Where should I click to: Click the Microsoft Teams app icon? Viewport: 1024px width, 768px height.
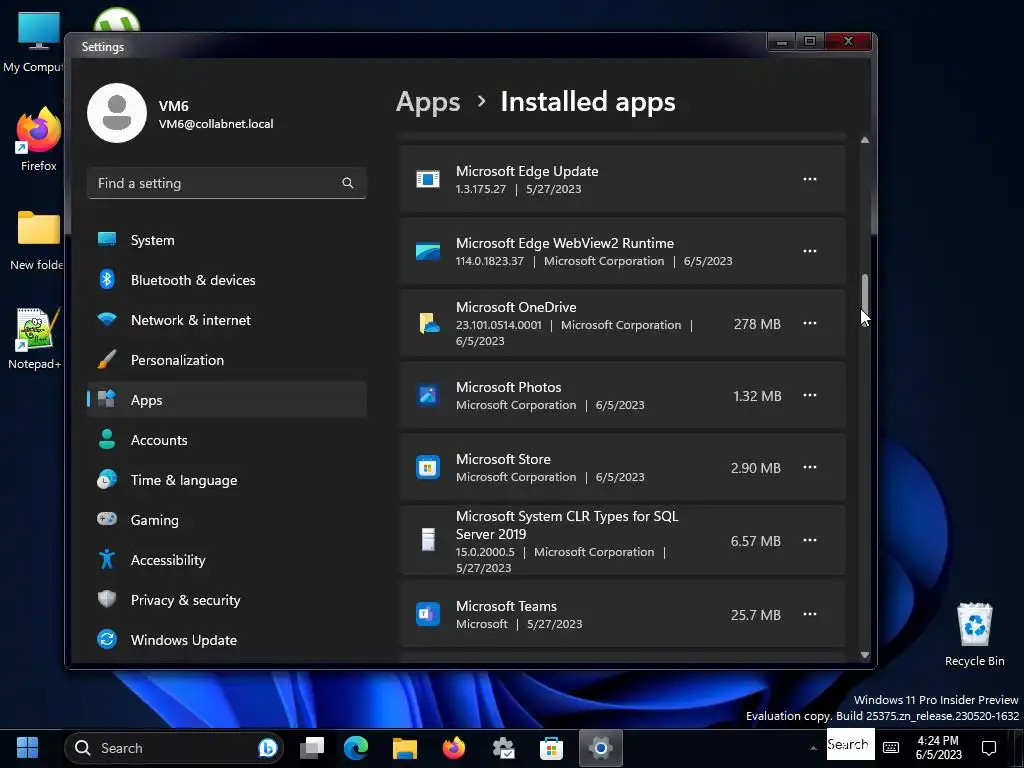[428, 615]
